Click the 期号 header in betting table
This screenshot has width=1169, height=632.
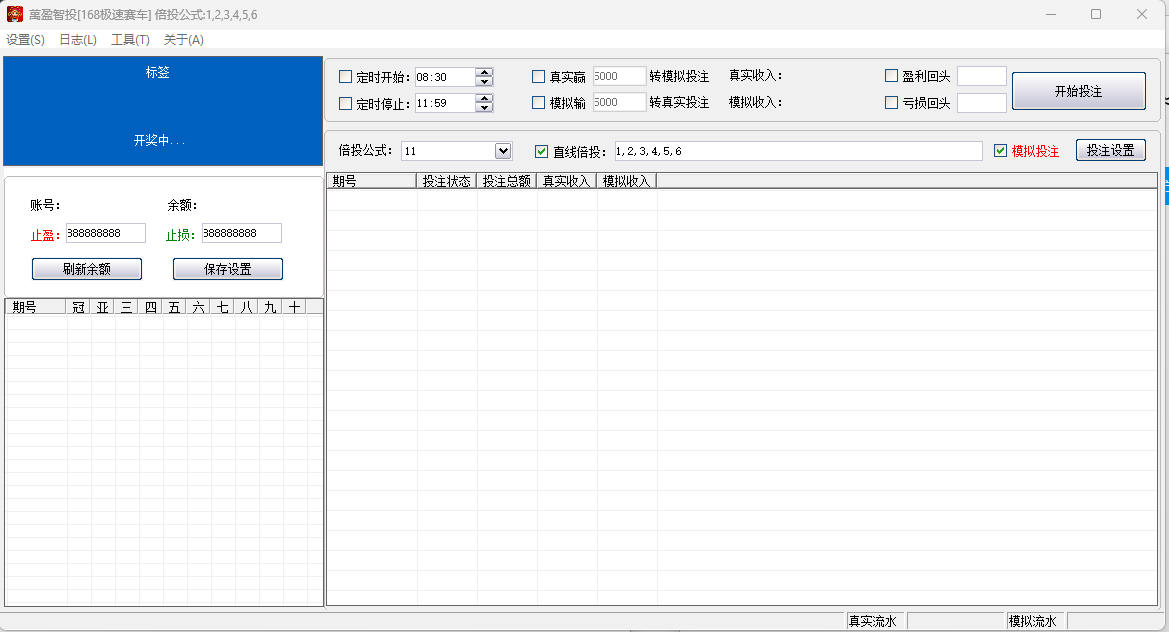(x=371, y=180)
